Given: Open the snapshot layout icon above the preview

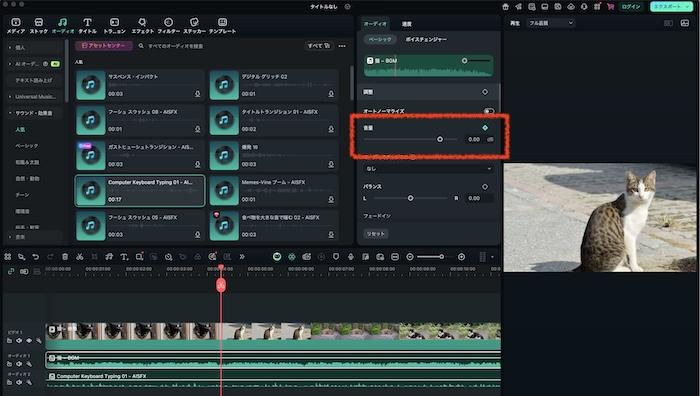Looking at the screenshot, I should (685, 23).
